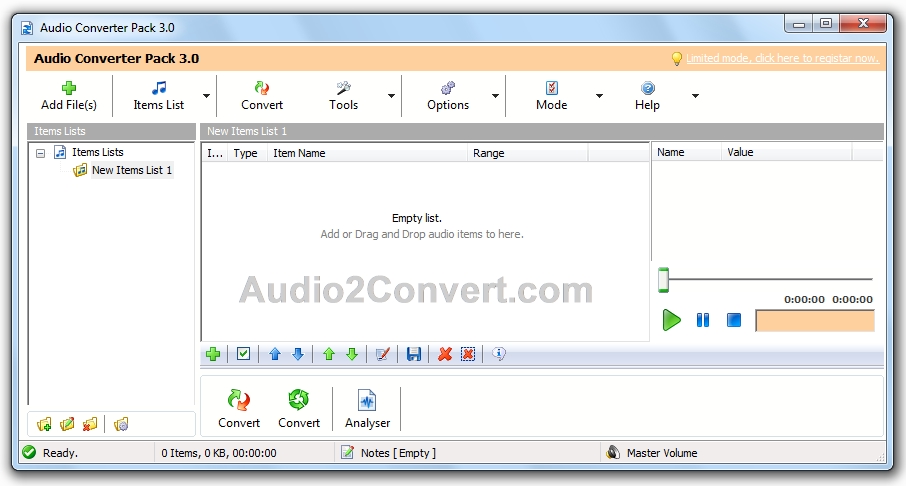Image resolution: width=906 pixels, height=486 pixels.
Task: Click the Master Volume speaker icon
Action: pos(613,452)
